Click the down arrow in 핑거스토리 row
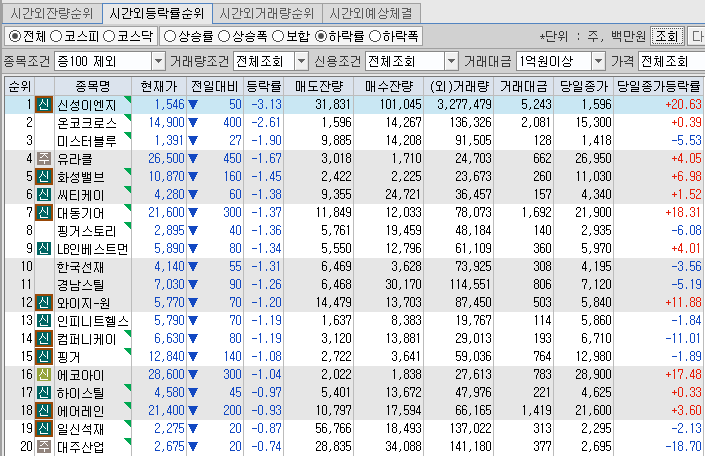This screenshot has width=705, height=456. pos(193,230)
